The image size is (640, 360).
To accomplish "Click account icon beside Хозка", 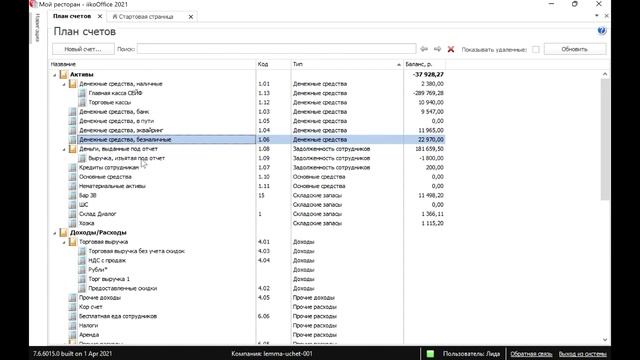I will coord(73,223).
